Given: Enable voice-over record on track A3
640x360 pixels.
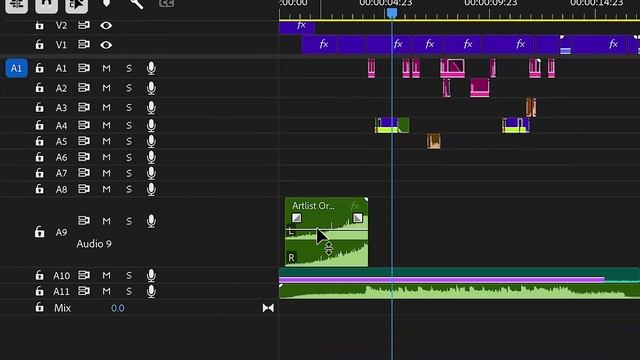Looking at the screenshot, I should (x=151, y=107).
